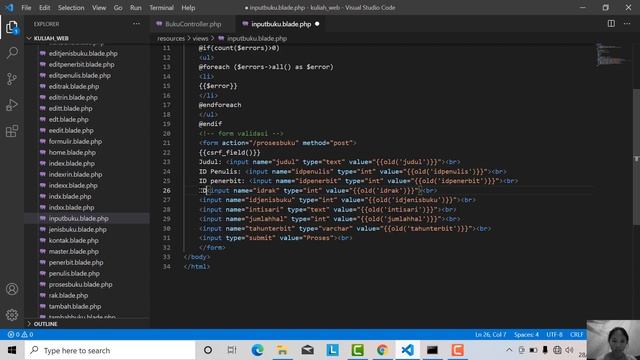Open the Search view in activity bar
The image size is (640, 360).
pyautogui.click(x=12, y=53)
